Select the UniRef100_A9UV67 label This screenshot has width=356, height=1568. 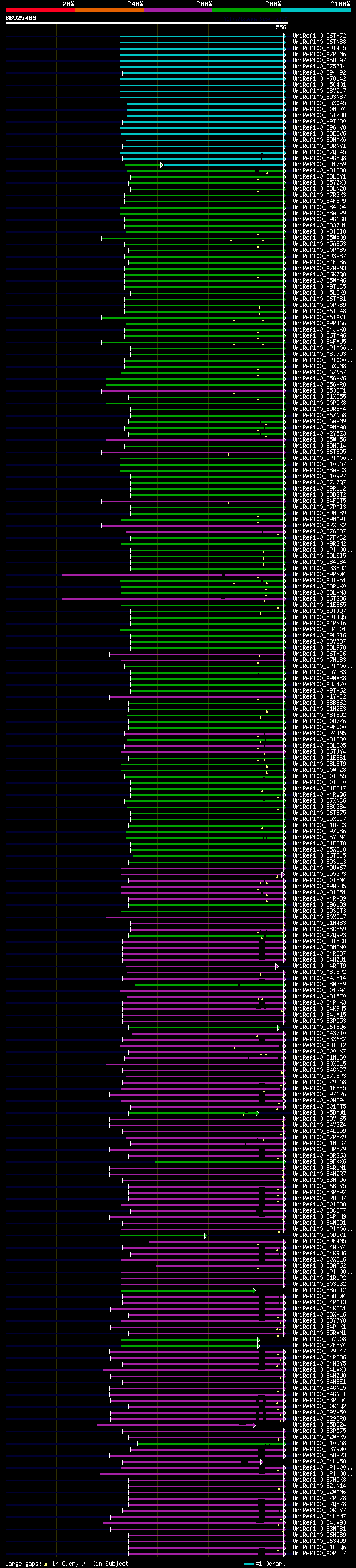point(319,869)
